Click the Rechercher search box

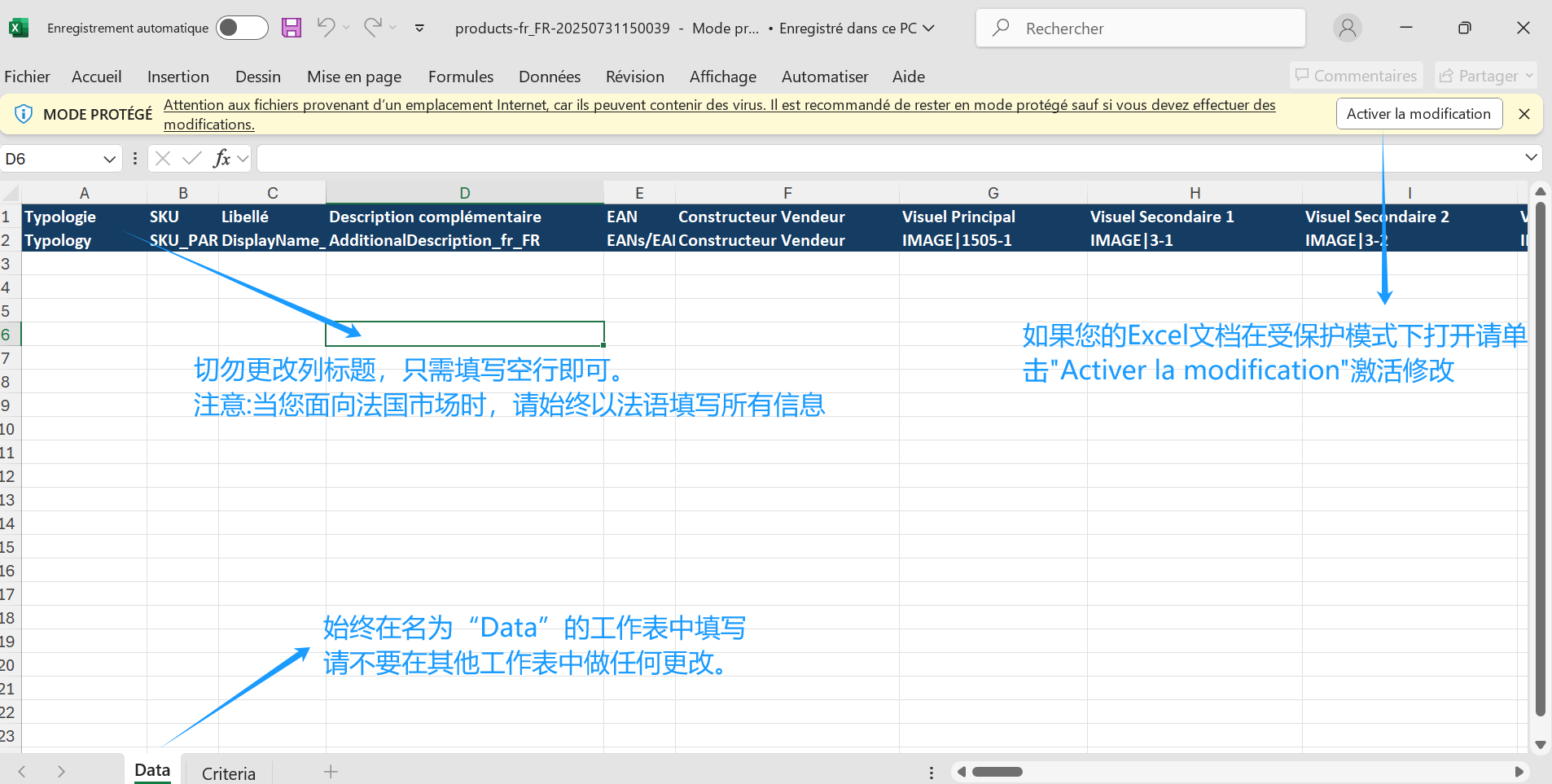[x=1140, y=28]
